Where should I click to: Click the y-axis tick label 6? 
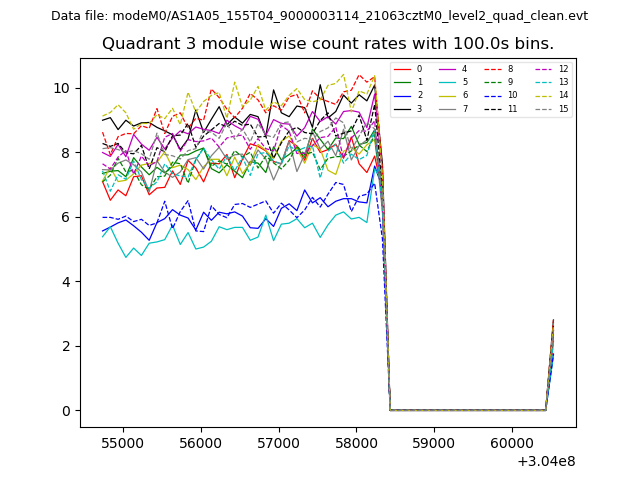(65, 217)
